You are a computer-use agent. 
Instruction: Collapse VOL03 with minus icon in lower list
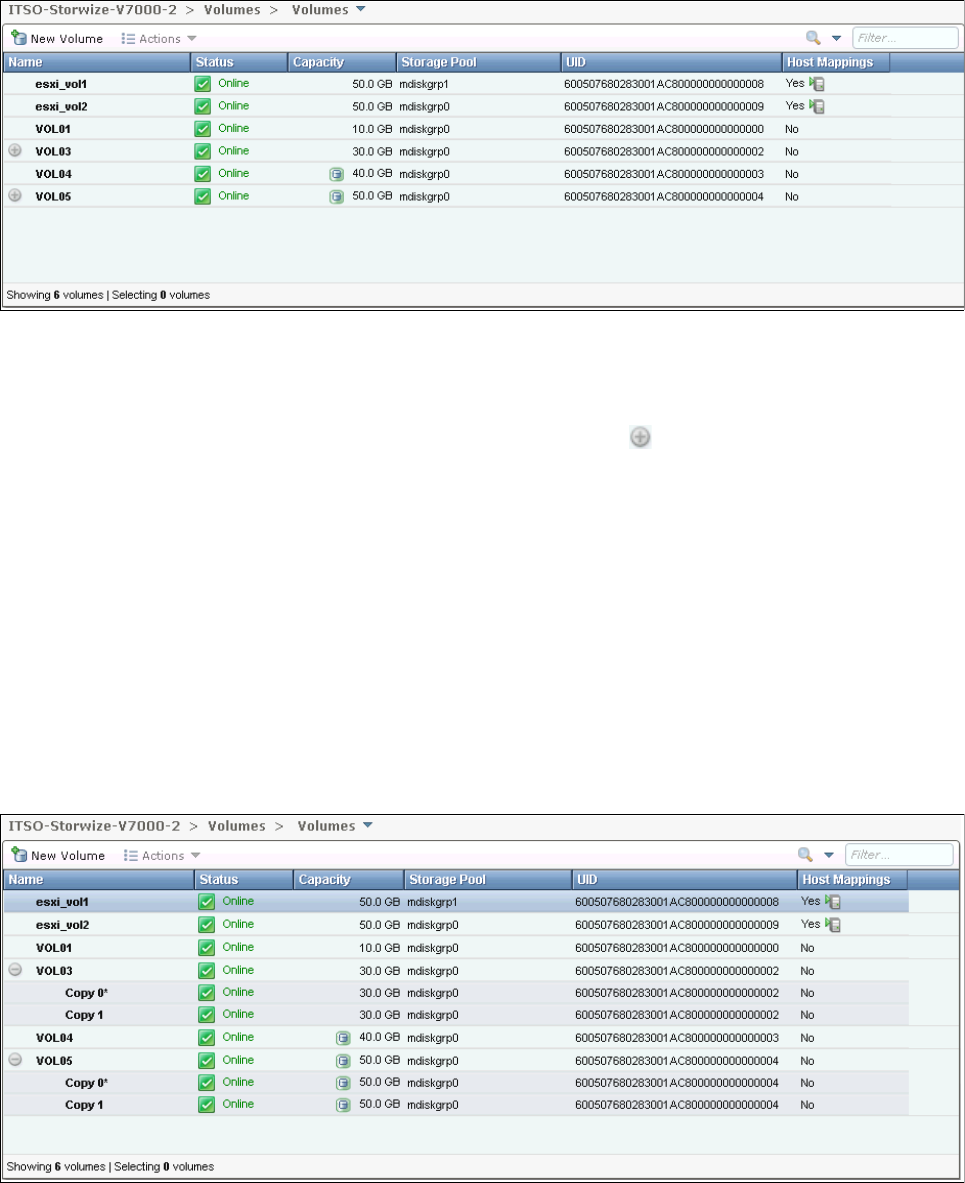coord(15,970)
